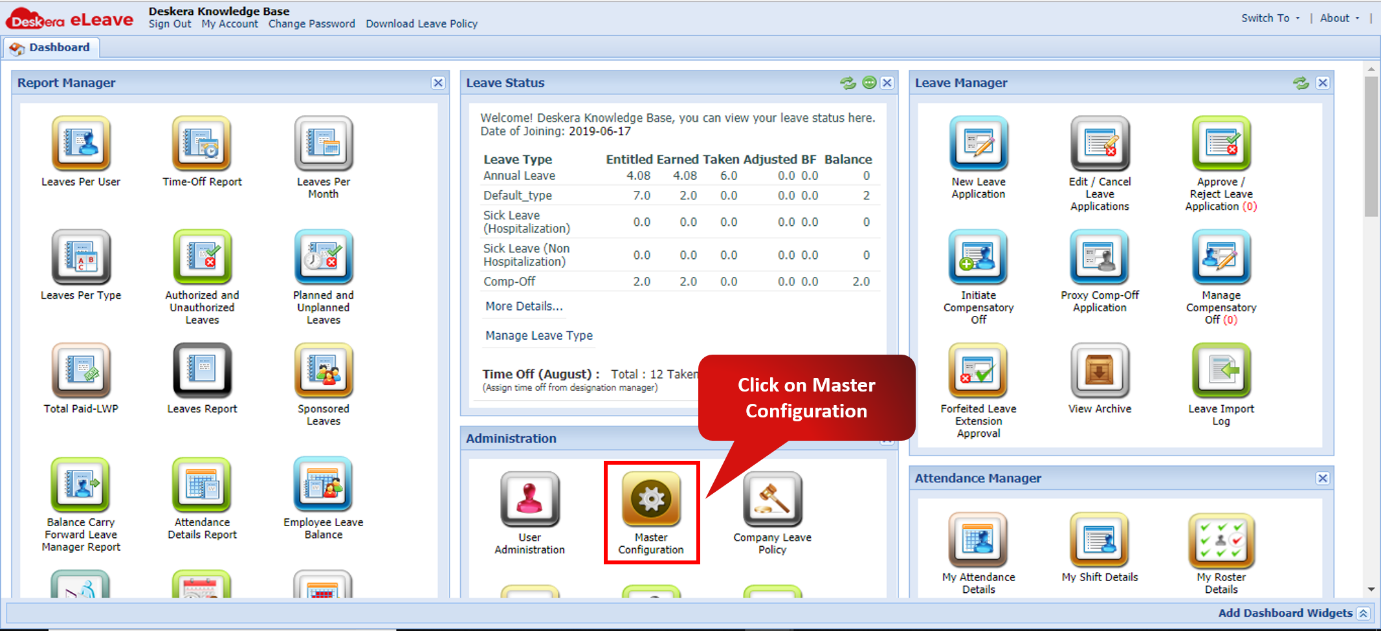The image size is (1381, 631).
Task: Refresh the Leave Status widget
Action: coord(848,83)
